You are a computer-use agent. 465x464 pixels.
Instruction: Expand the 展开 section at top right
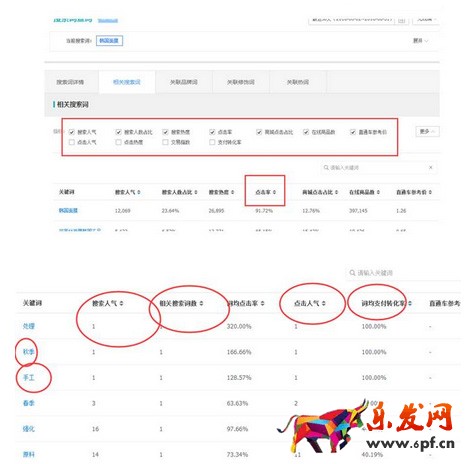pos(420,41)
